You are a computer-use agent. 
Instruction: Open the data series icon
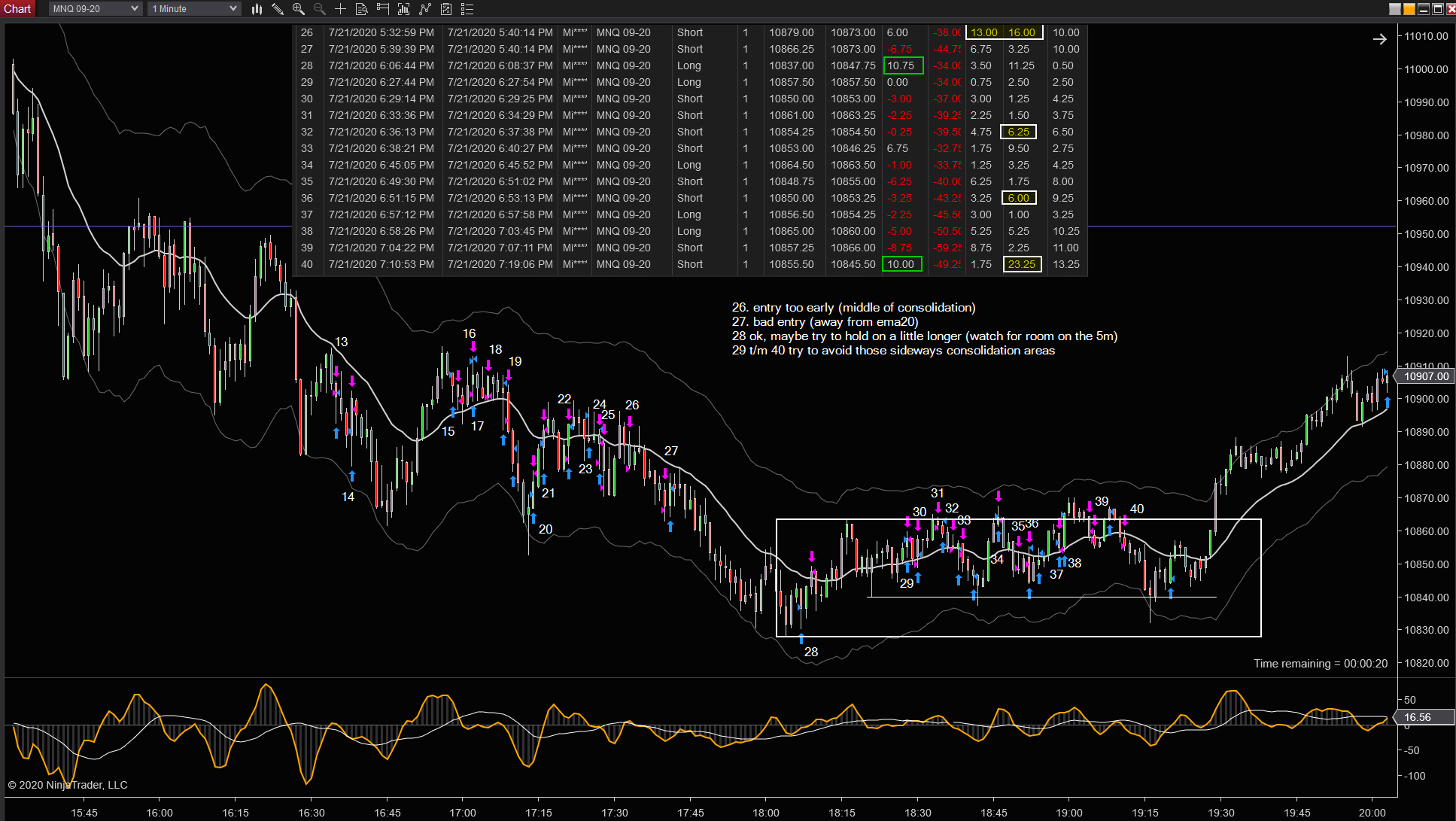click(x=404, y=9)
